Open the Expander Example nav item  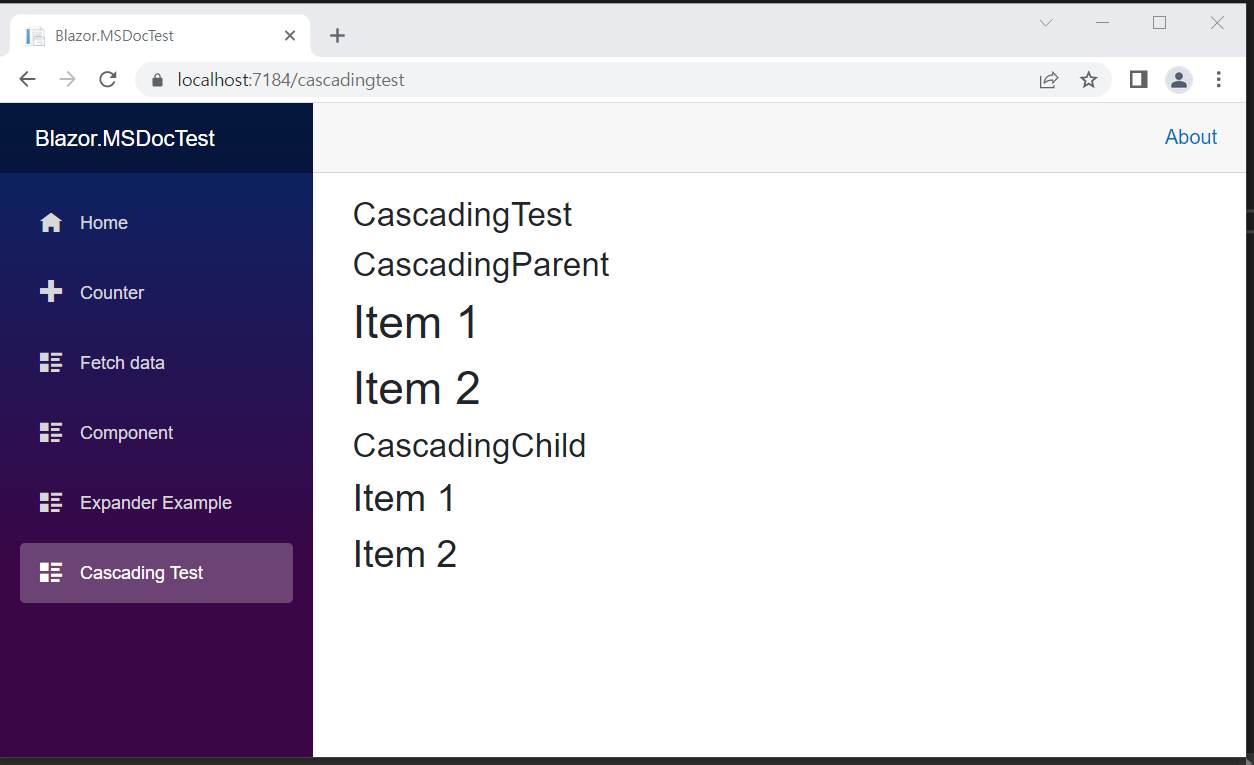(x=156, y=503)
